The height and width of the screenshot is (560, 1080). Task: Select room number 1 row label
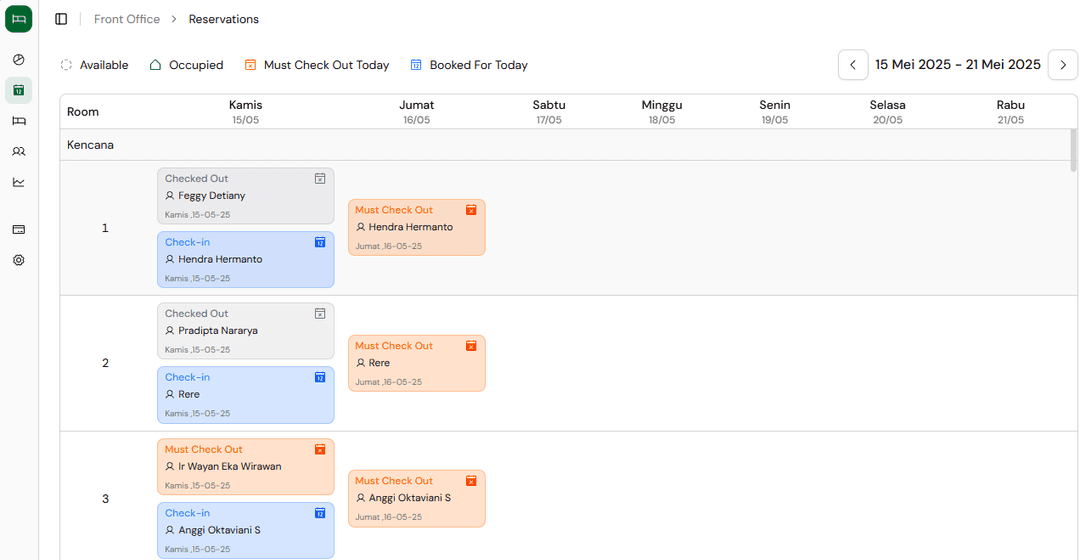pyautogui.click(x=105, y=228)
